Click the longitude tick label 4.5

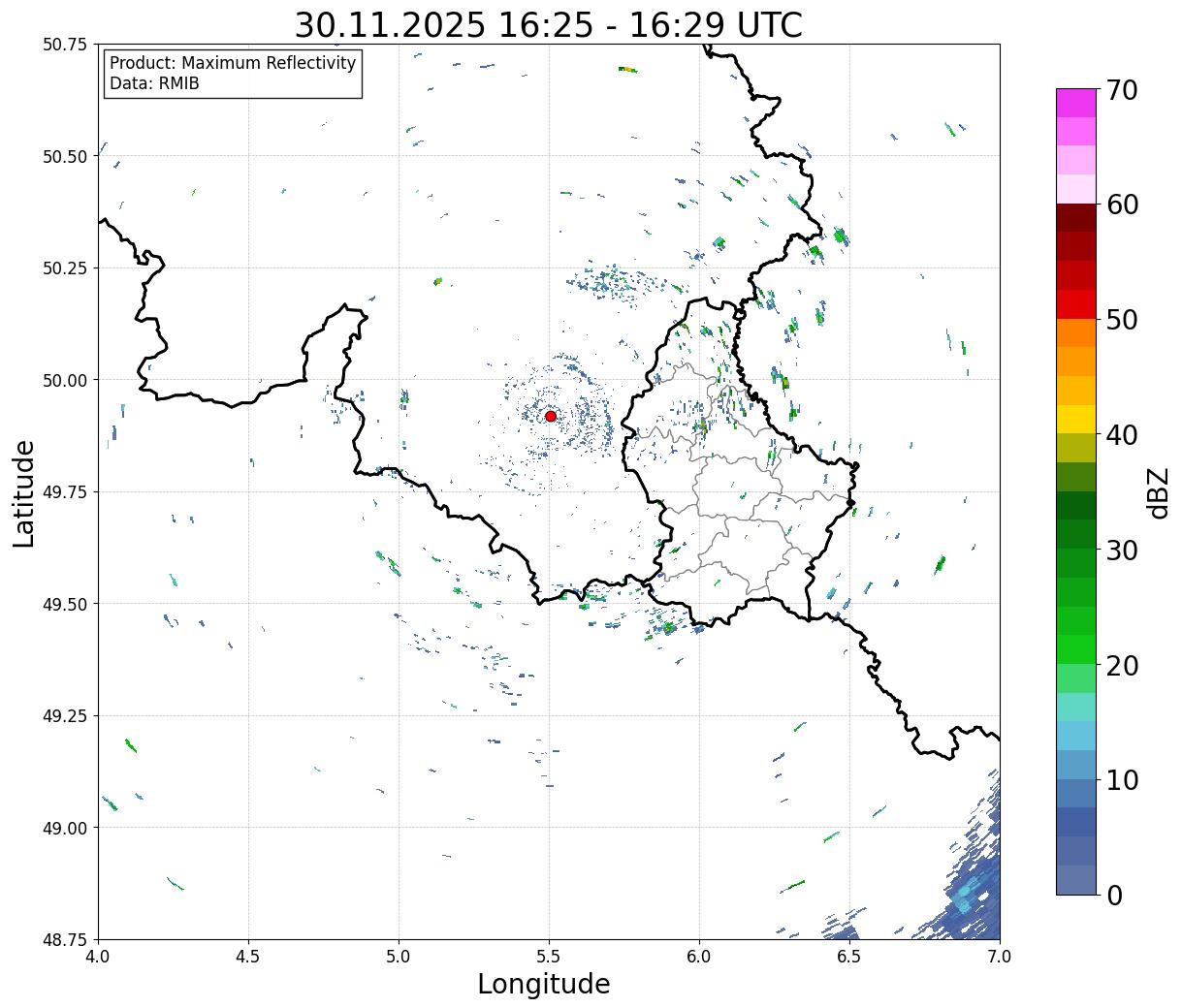tap(248, 957)
